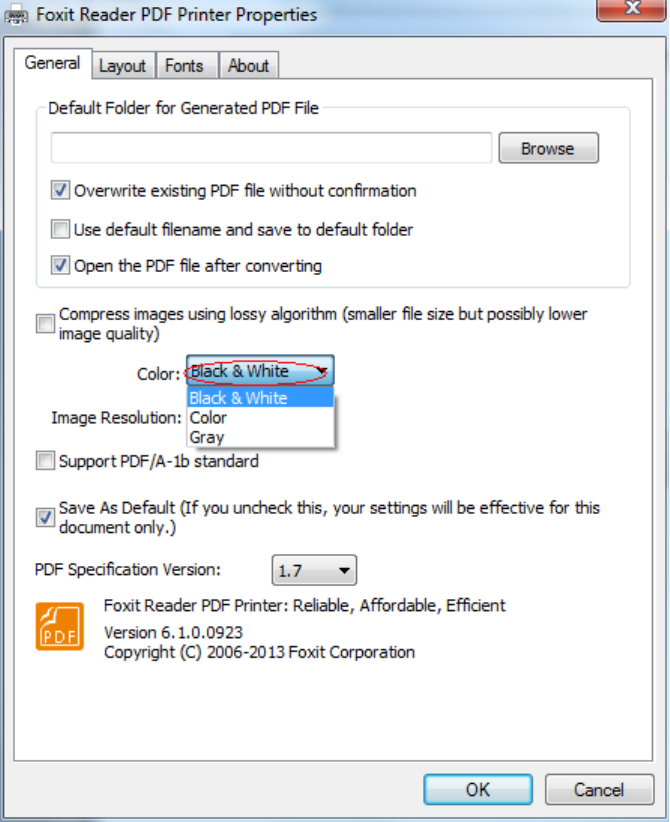This screenshot has width=670, height=822.
Task: Open the Fonts tab
Action: [184, 66]
